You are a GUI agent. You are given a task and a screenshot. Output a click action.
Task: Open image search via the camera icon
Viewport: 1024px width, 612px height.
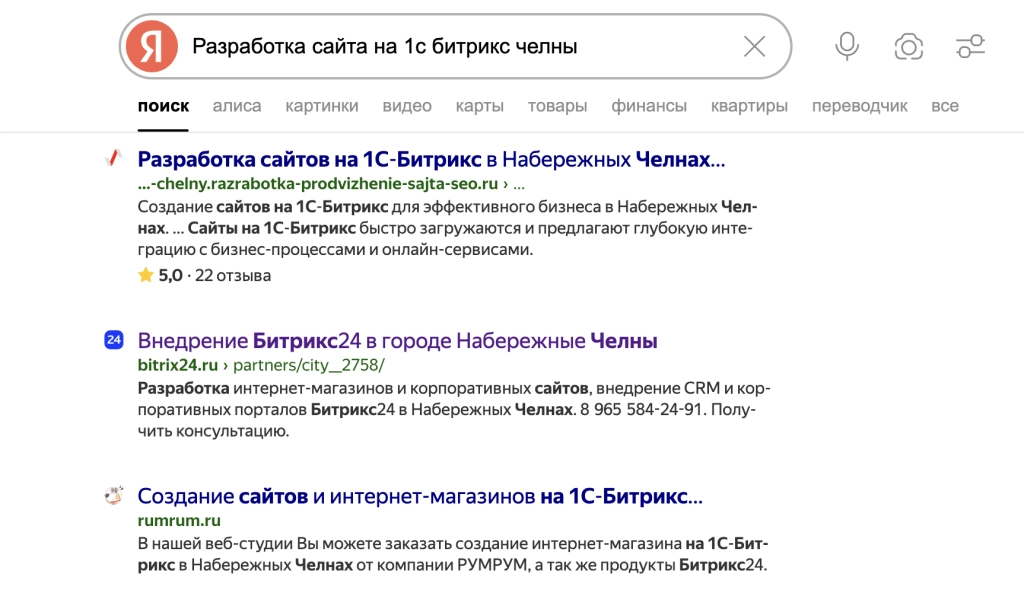(x=908, y=46)
